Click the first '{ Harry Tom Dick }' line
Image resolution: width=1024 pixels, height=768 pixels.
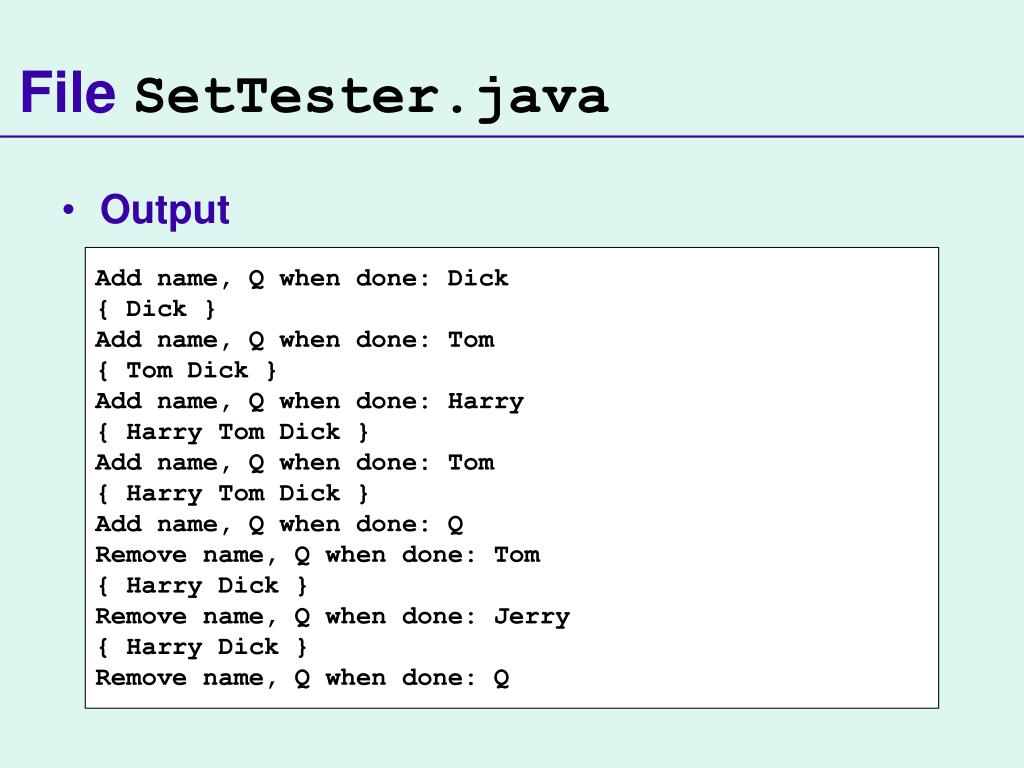(x=233, y=432)
